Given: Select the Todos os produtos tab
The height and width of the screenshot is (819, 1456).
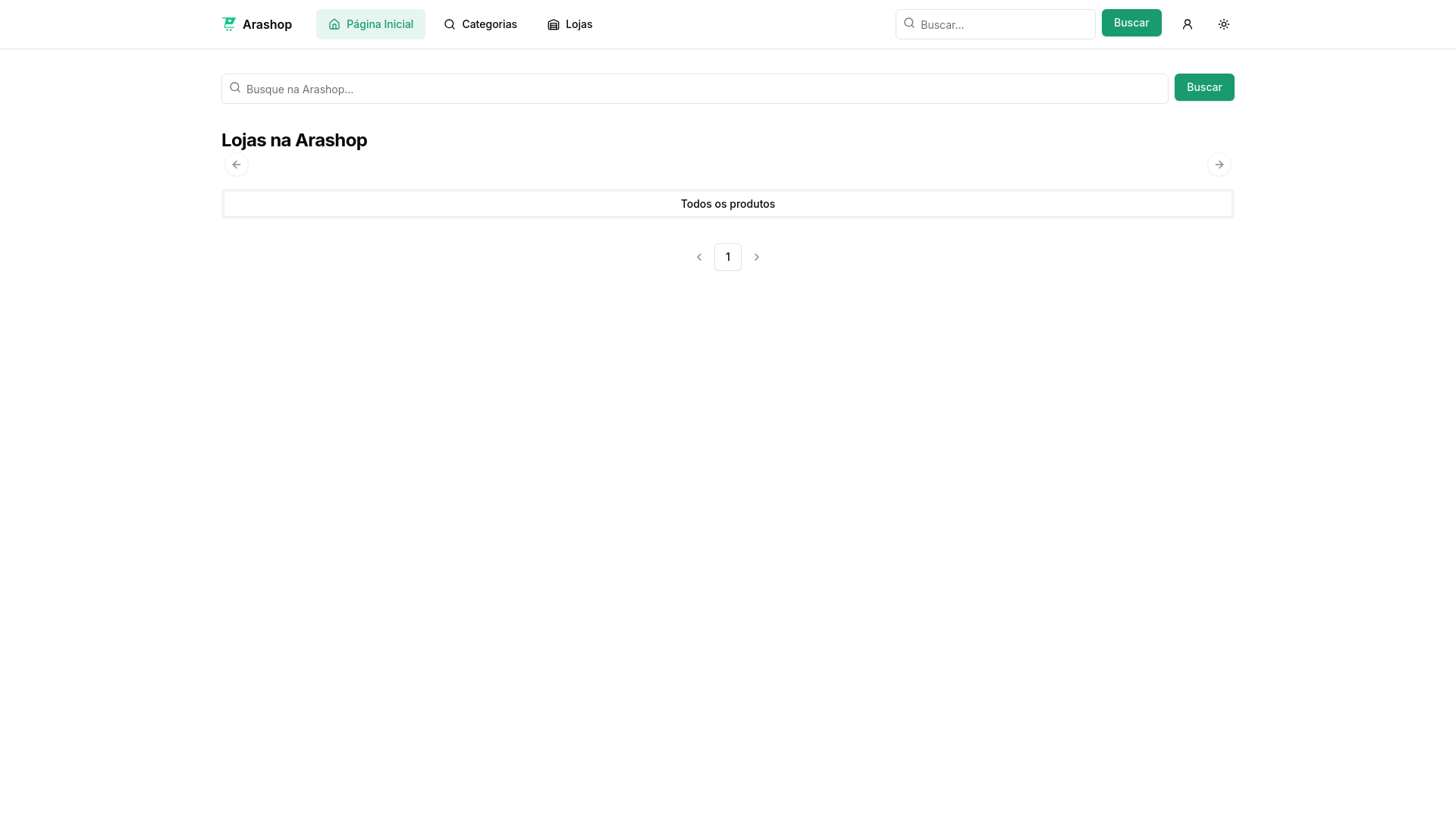Looking at the screenshot, I should coord(728,204).
